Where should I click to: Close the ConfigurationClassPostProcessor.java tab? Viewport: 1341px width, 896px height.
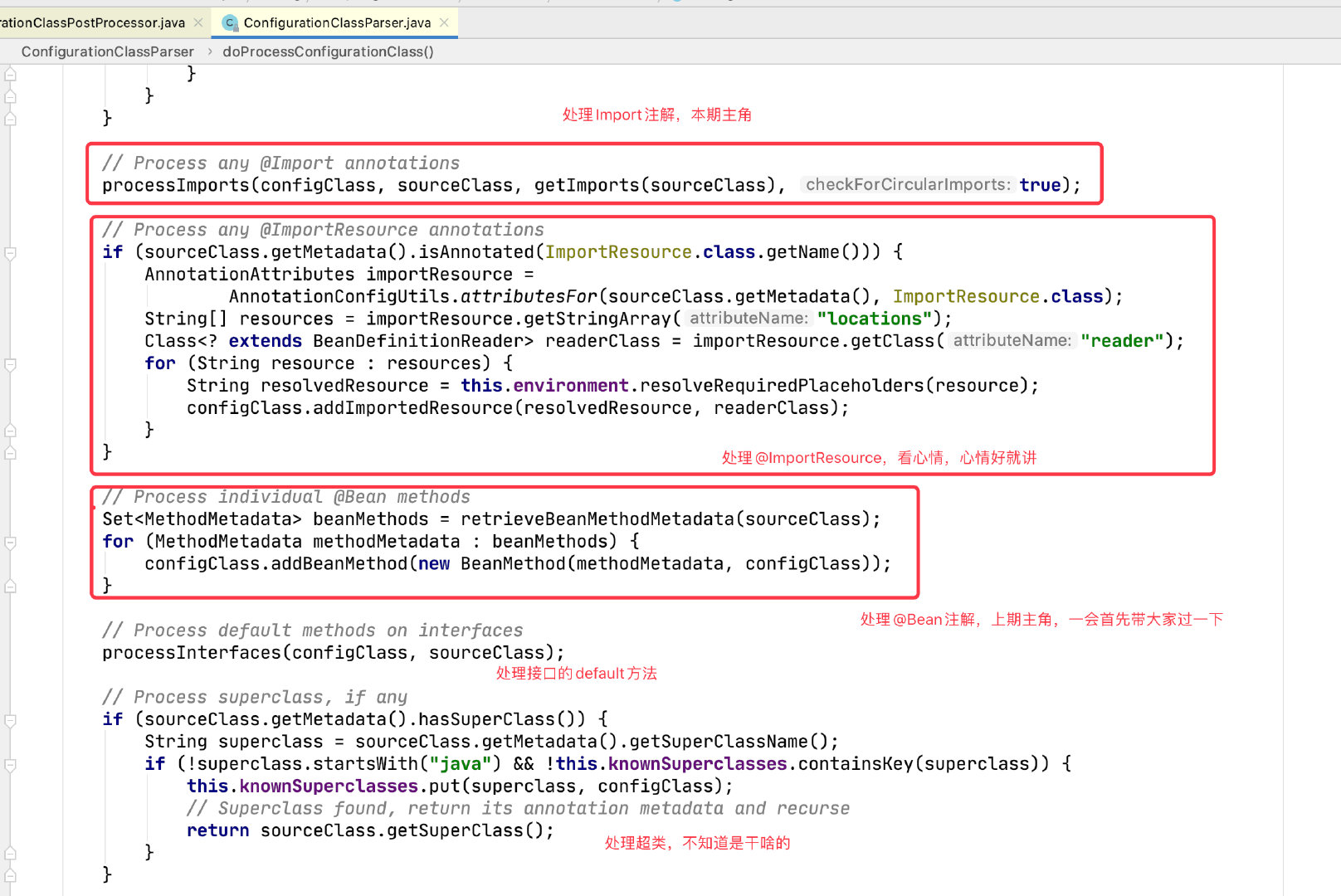(x=198, y=22)
